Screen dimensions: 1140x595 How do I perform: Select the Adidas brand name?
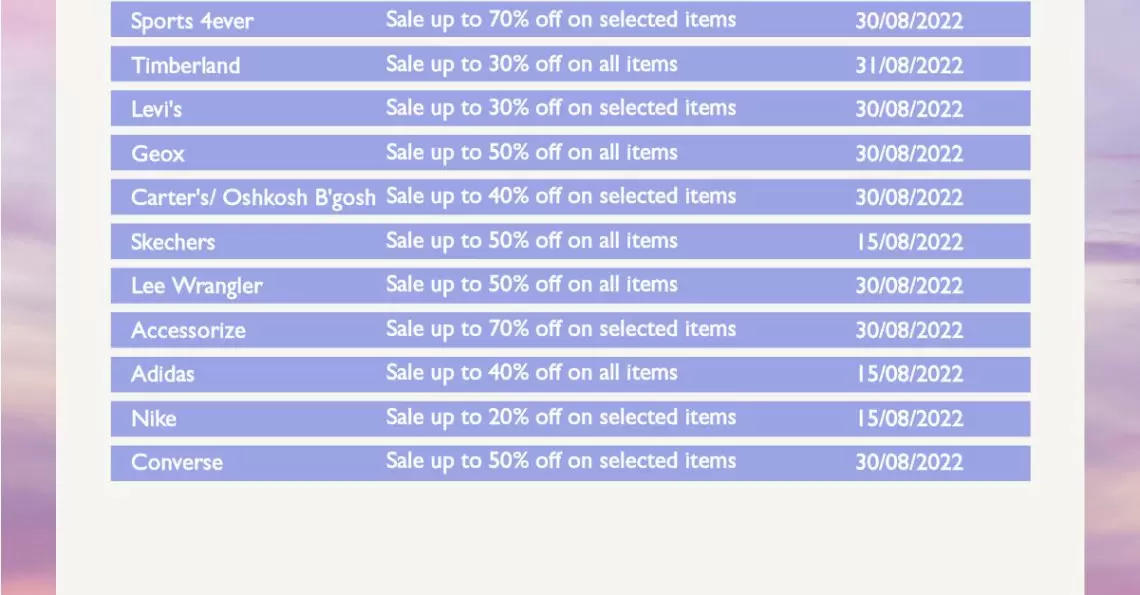[163, 374]
